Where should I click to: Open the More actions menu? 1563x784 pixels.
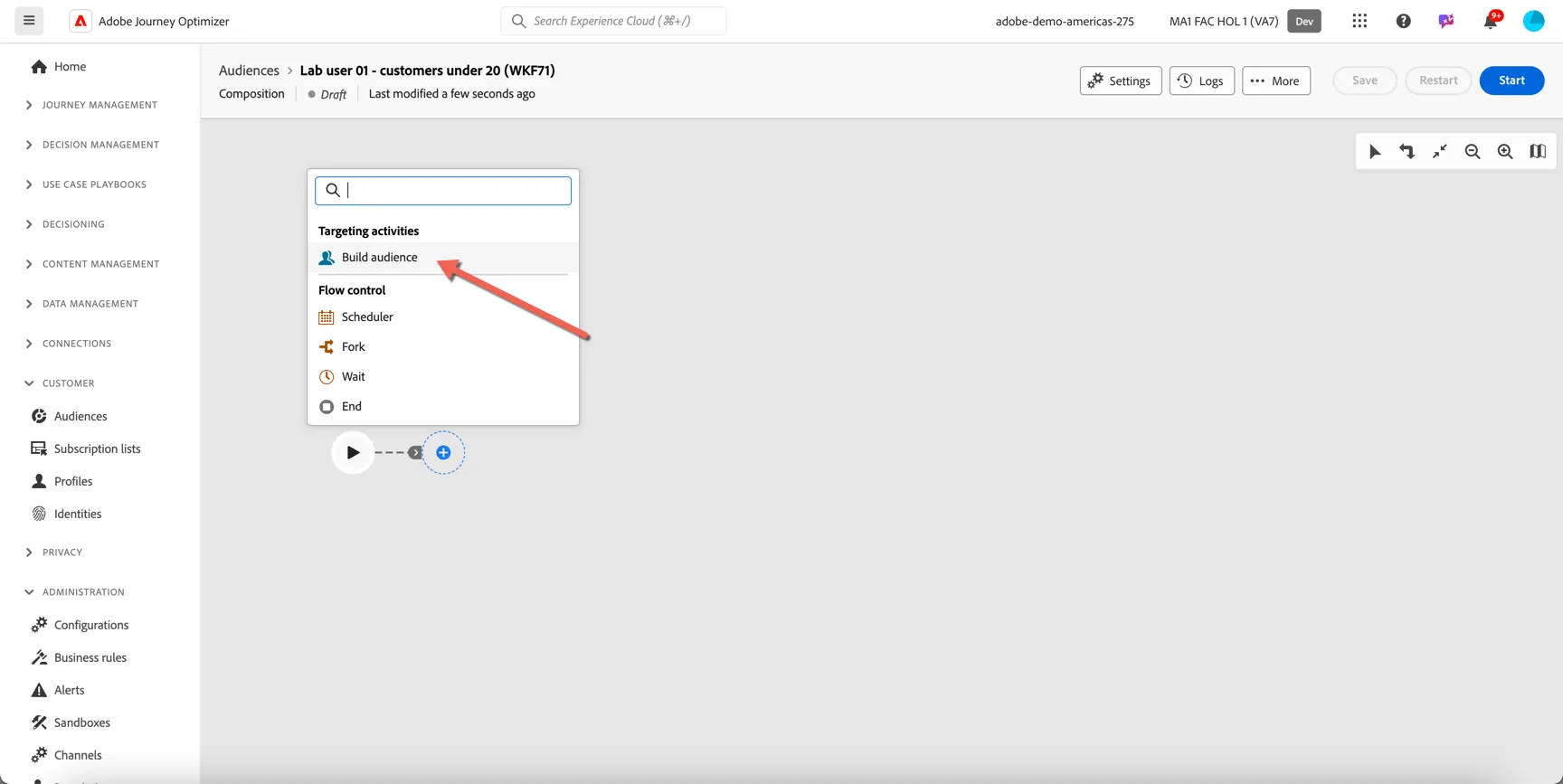[x=1275, y=80]
